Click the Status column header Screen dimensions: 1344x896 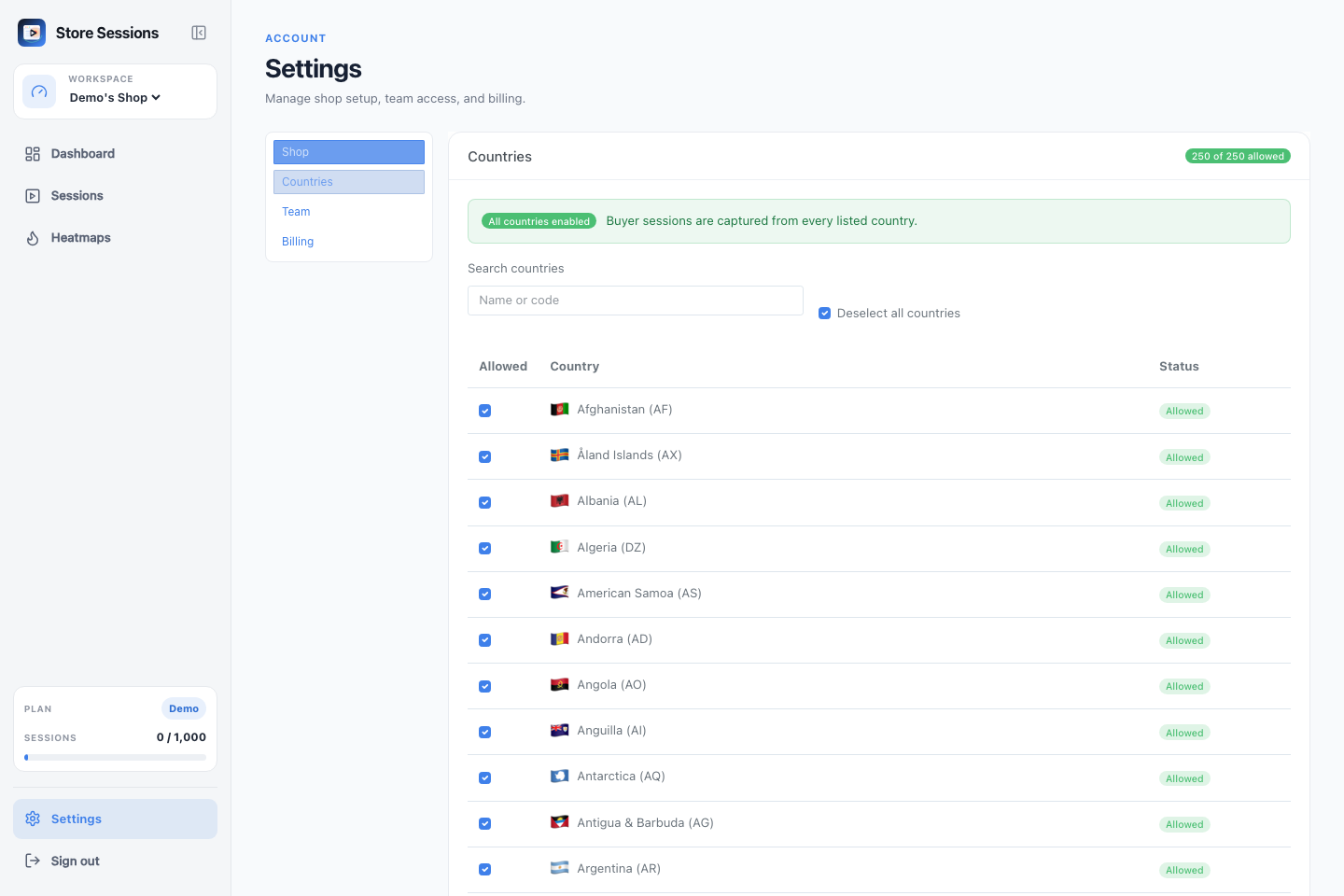[1179, 366]
